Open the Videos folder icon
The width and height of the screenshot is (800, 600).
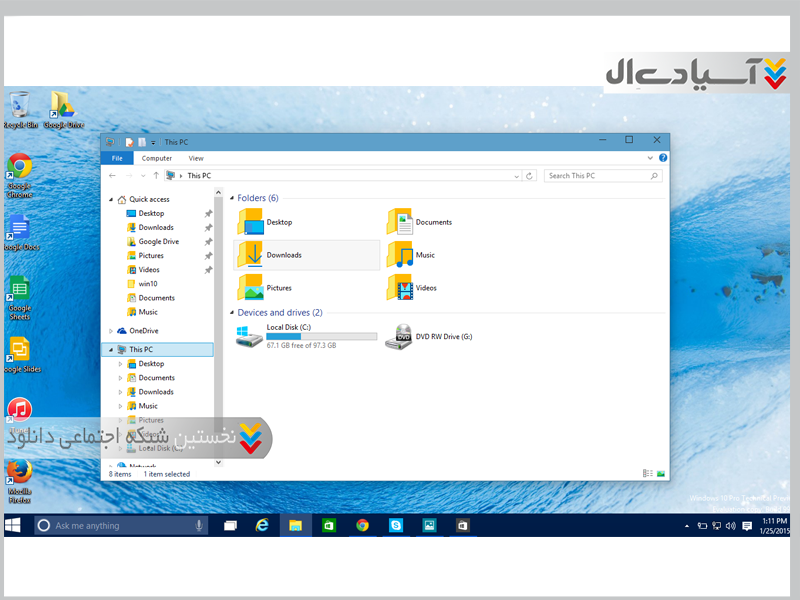[400, 288]
